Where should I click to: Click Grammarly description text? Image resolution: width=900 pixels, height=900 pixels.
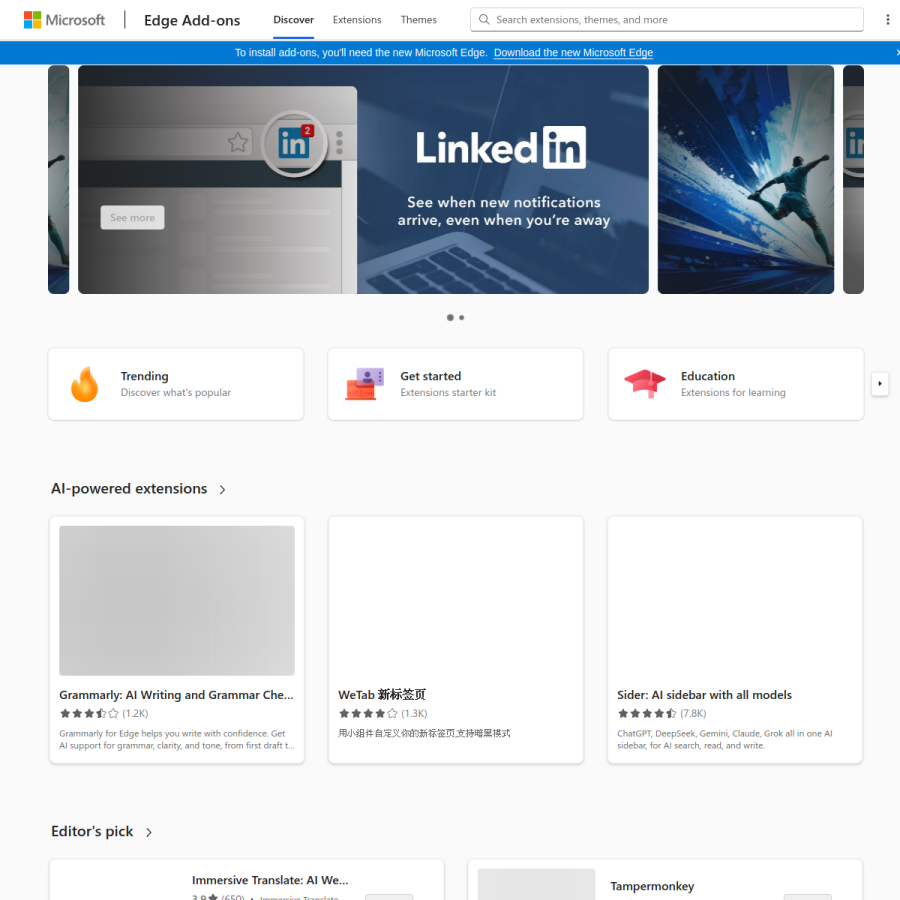pos(177,739)
